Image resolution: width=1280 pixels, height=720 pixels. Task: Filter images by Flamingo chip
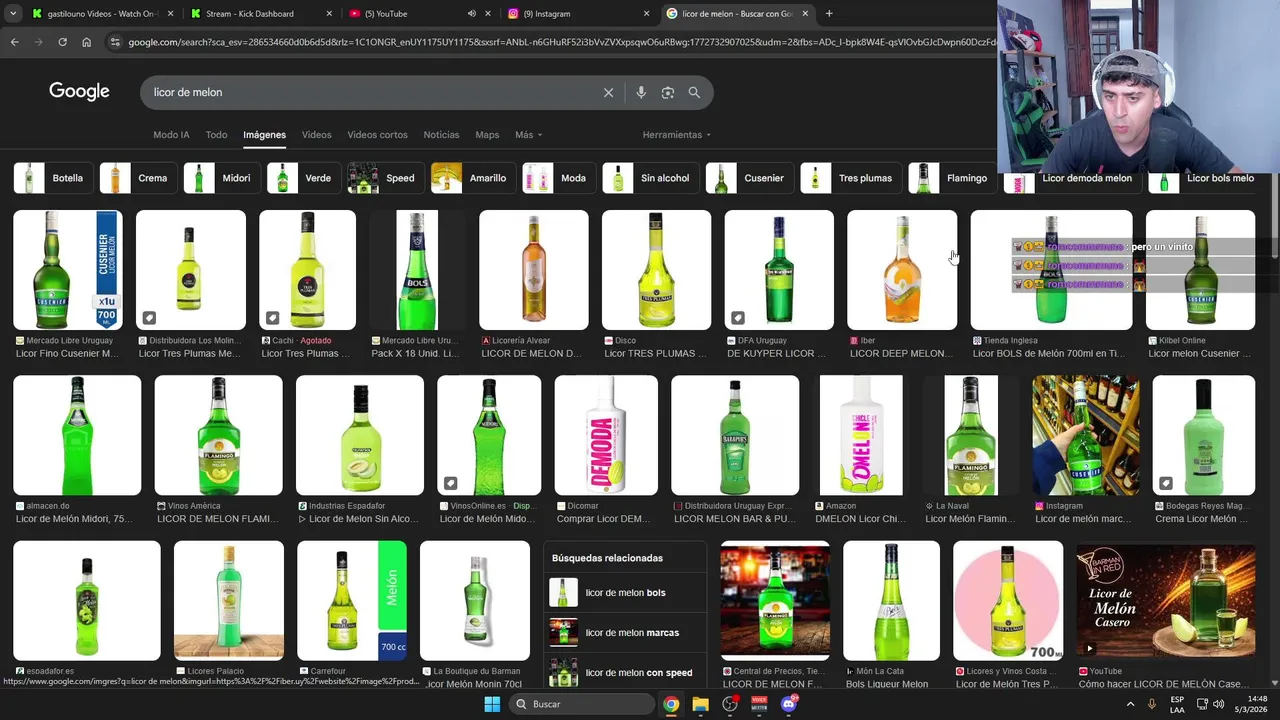[954, 178]
